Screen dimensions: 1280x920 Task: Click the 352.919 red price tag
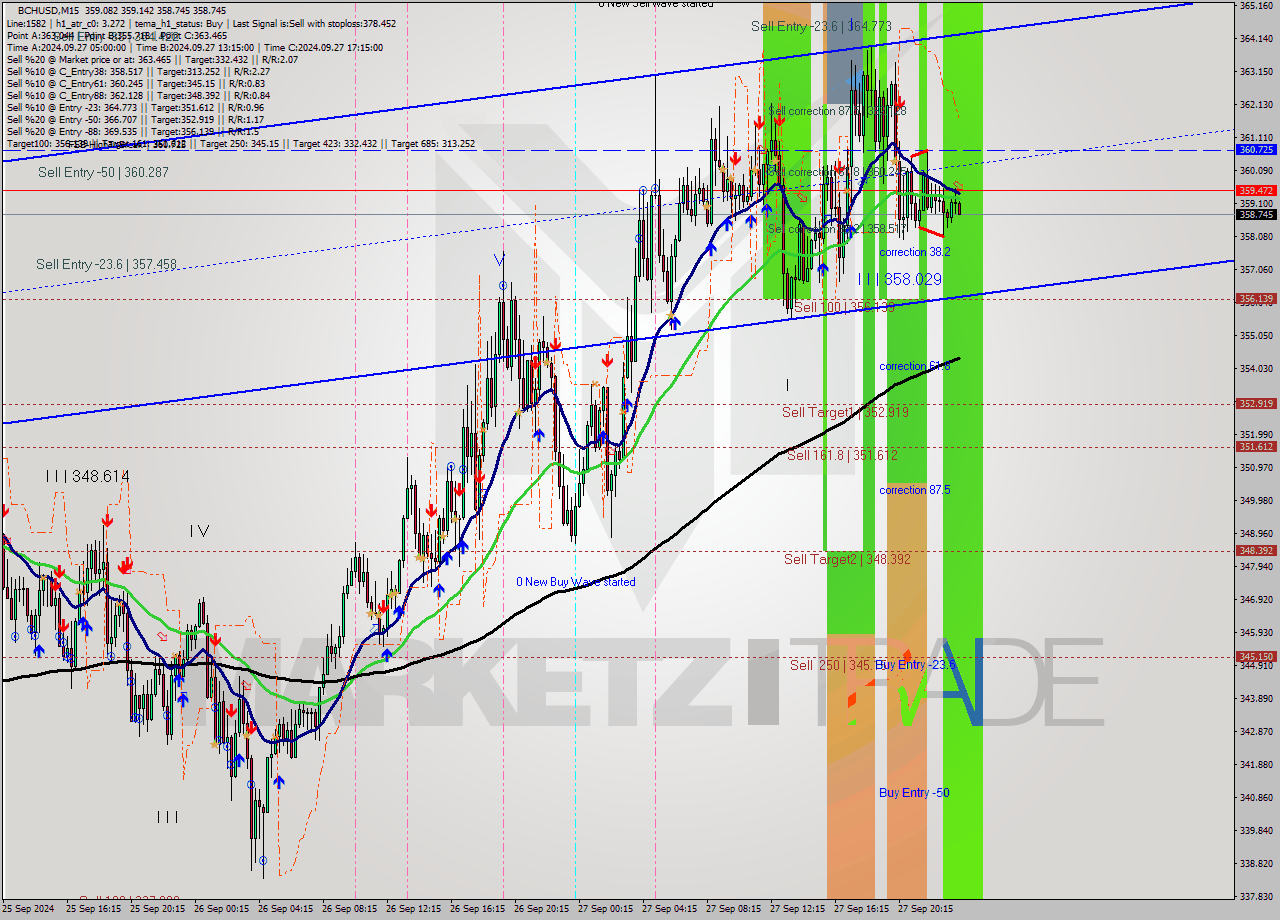pos(1256,404)
